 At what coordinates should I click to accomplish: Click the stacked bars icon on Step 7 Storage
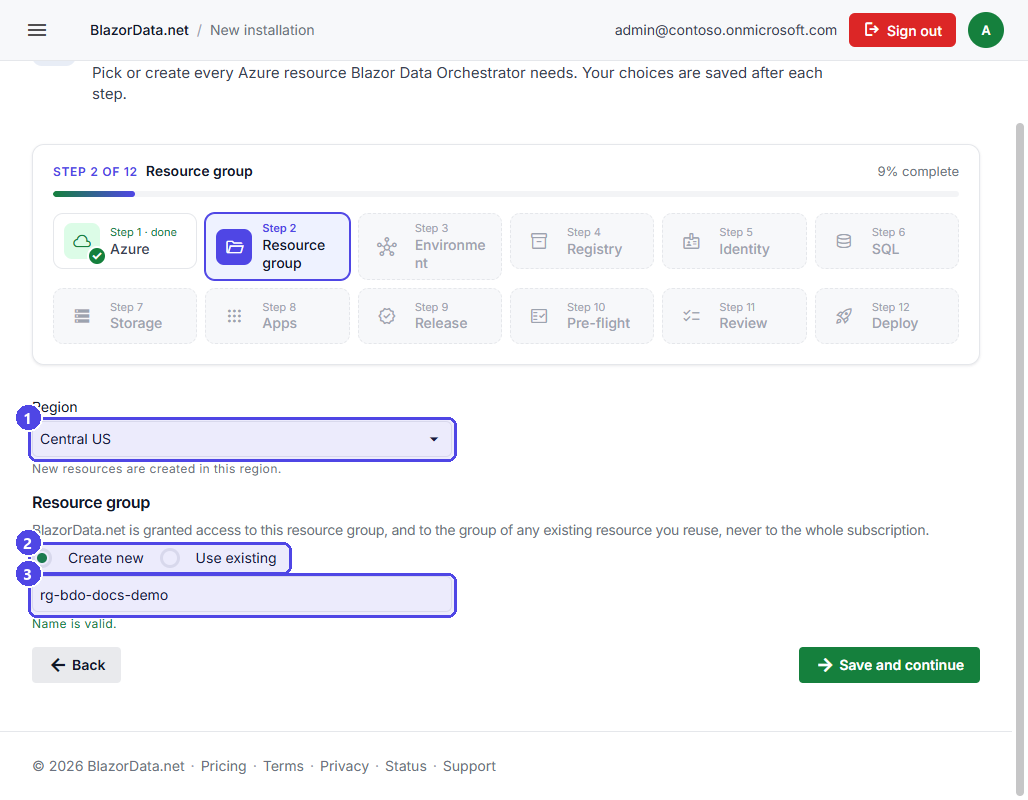82,316
